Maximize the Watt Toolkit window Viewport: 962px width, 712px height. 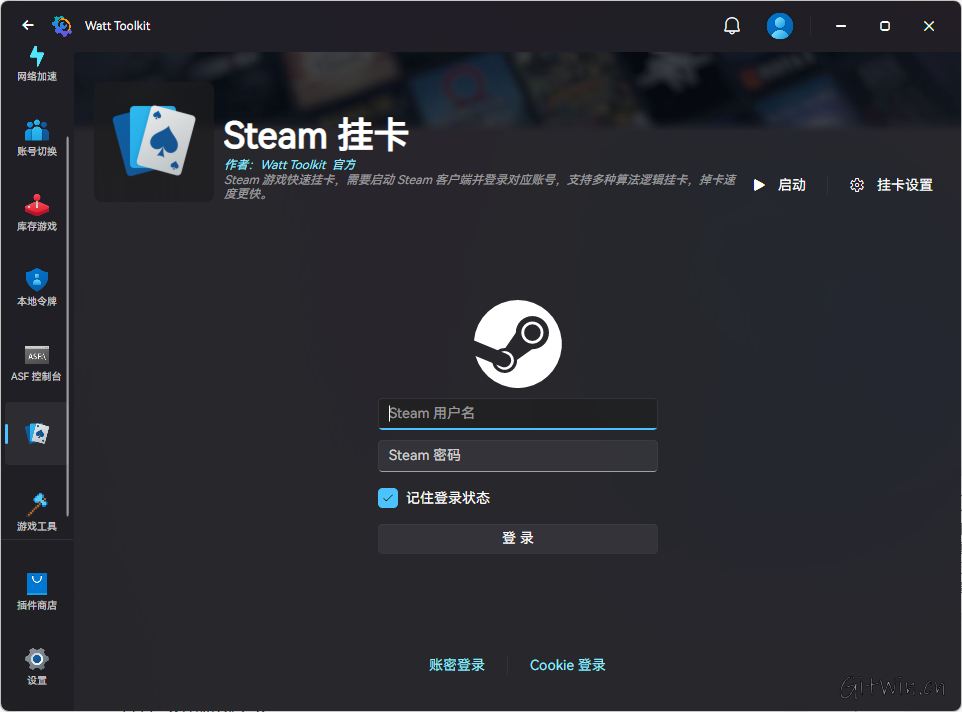[885, 26]
